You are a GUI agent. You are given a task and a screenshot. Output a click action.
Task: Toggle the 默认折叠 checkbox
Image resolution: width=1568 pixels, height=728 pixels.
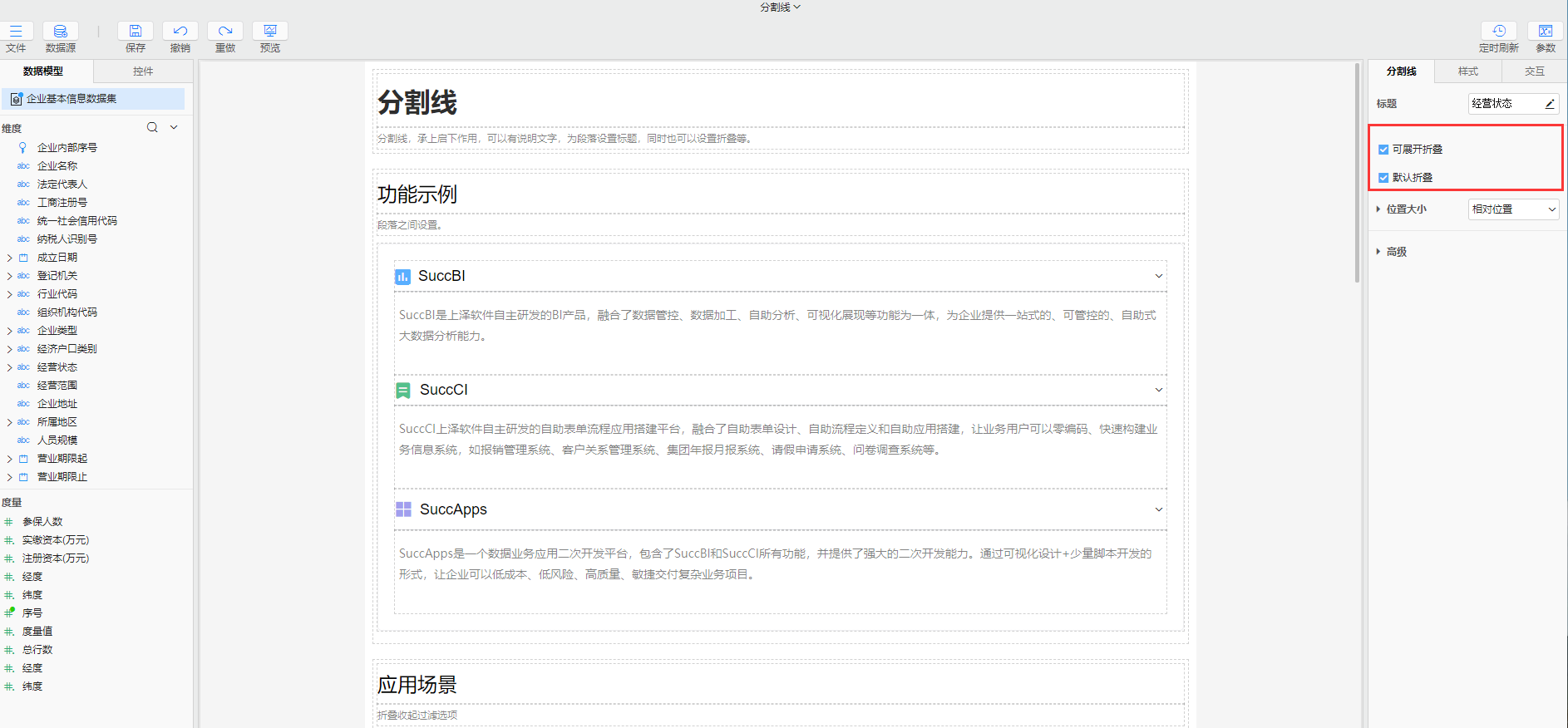[1383, 178]
